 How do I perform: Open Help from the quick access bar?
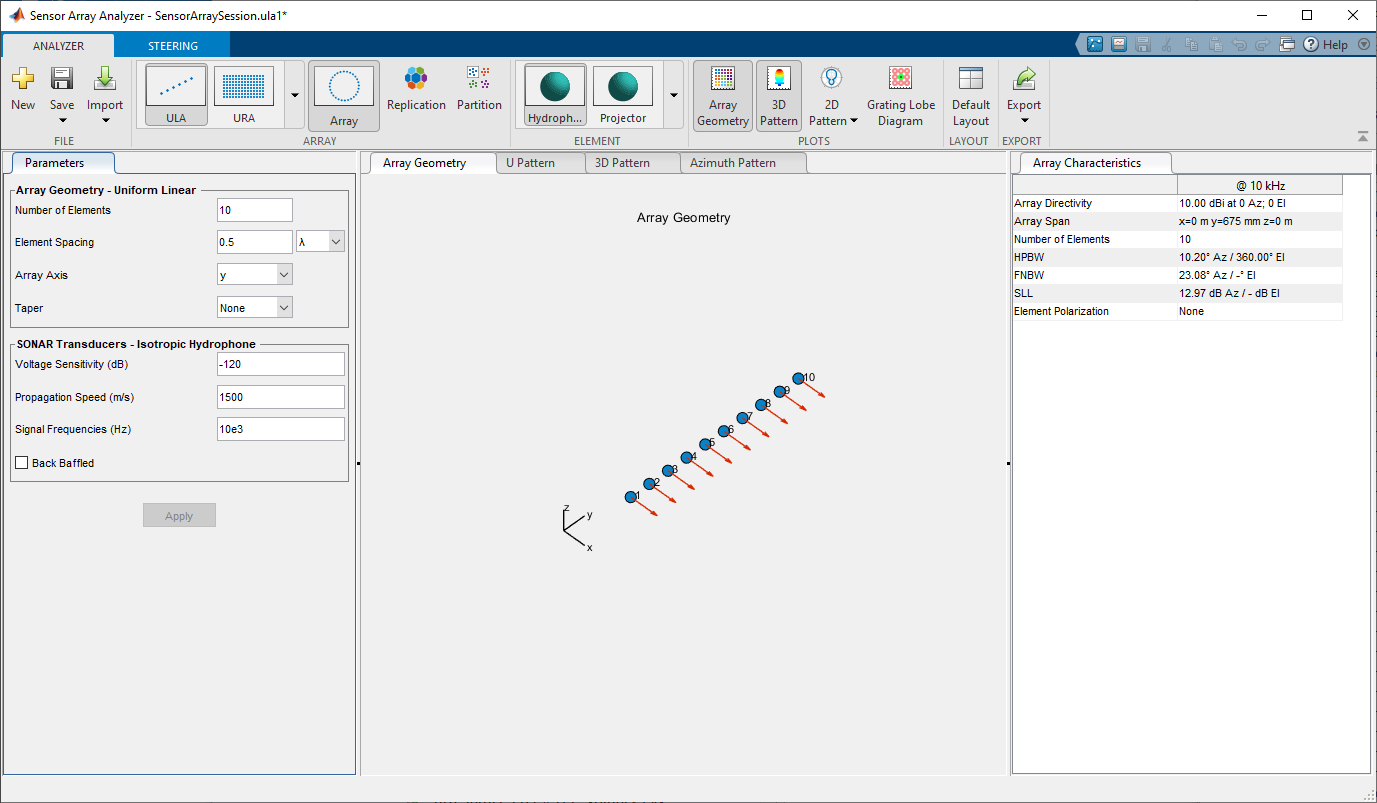coord(1326,45)
